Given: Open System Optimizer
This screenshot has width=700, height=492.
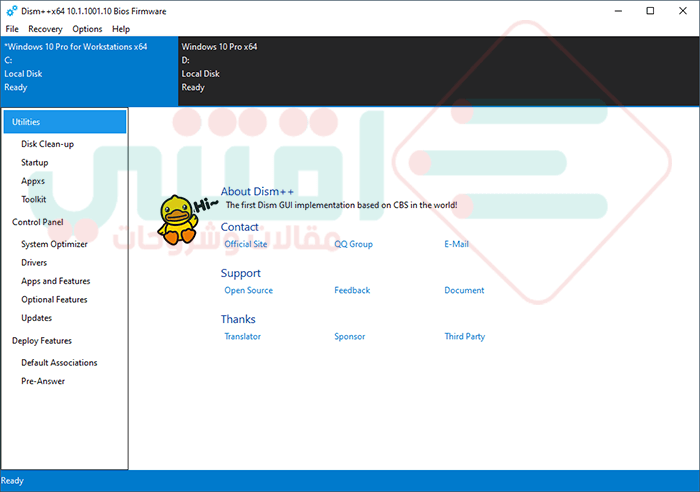Looking at the screenshot, I should [x=54, y=244].
